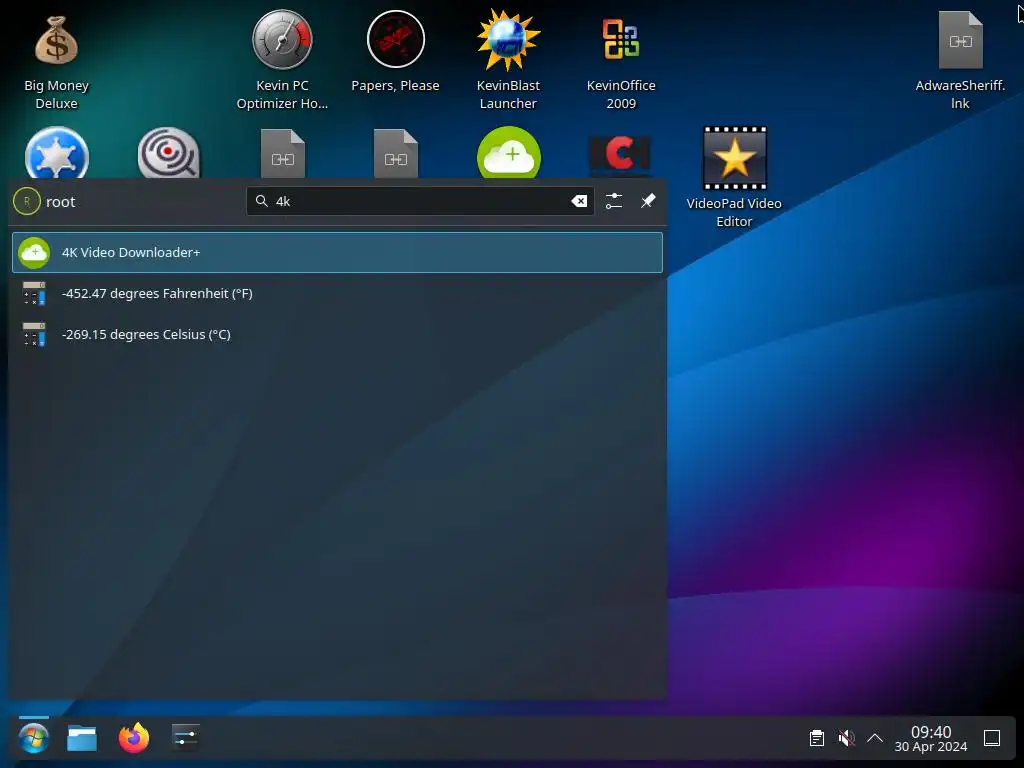Click the radar magnifier desktop icon
1024x768 pixels.
[169, 153]
